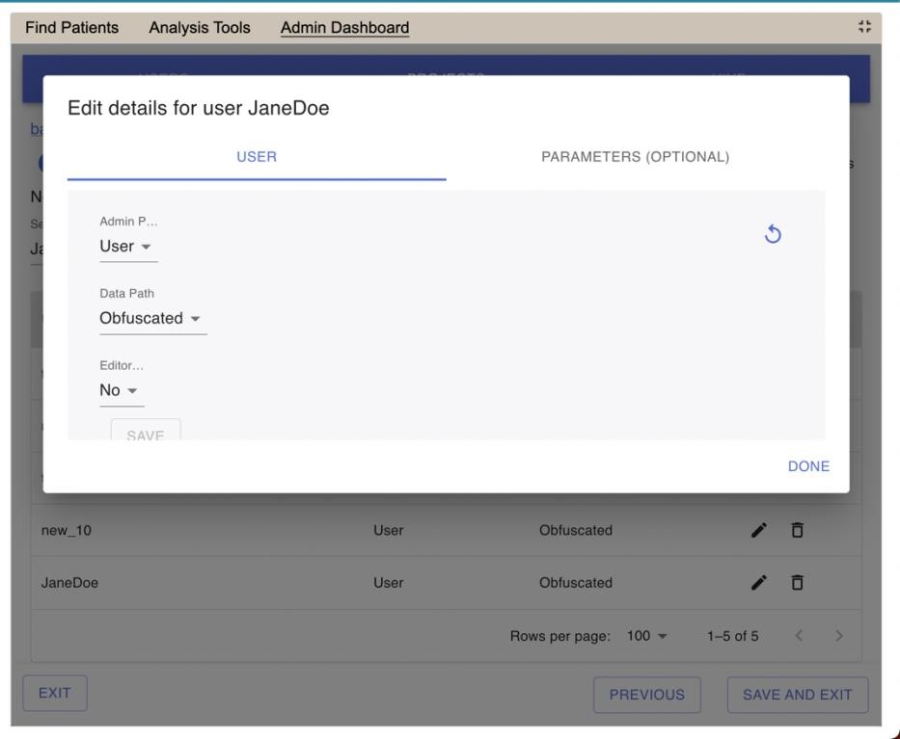Delete the new_10 user with trash icon
This screenshot has height=739, width=900.
coord(796,529)
